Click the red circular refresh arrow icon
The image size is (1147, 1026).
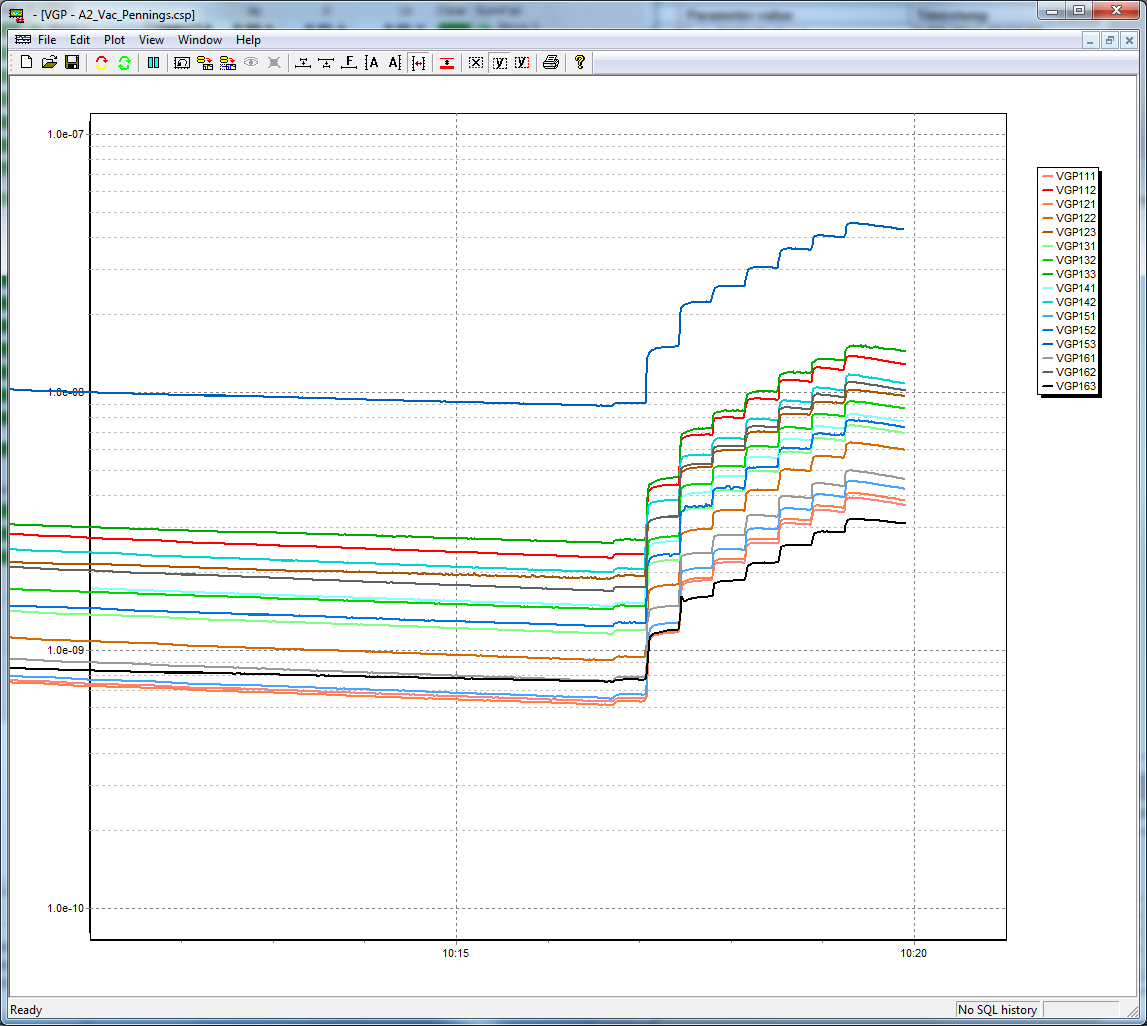coord(101,62)
